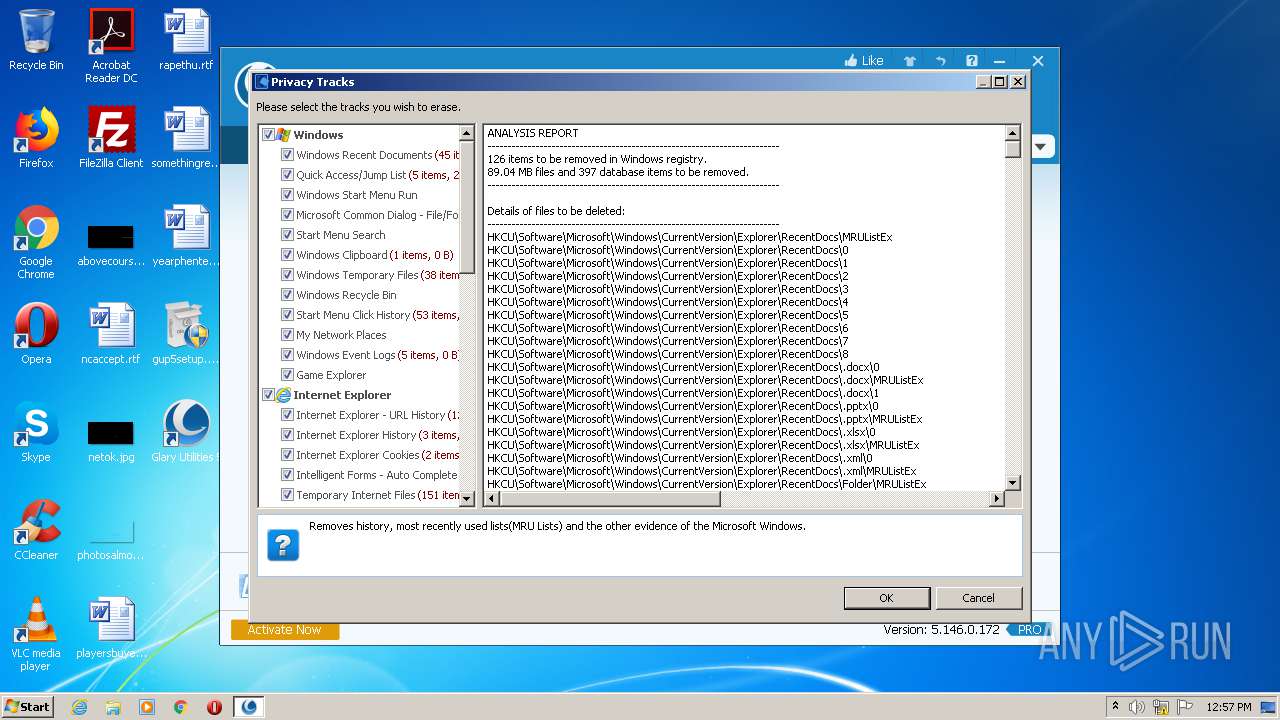Click the shirt skin icon in Glary title bar

(x=910, y=61)
